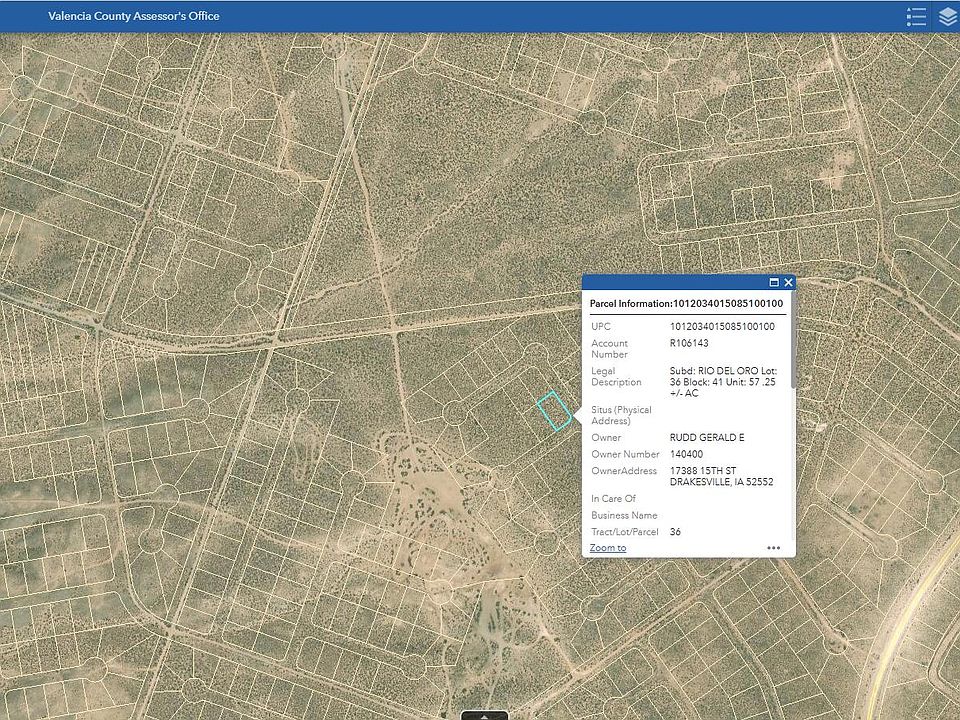960x720 pixels.
Task: Open the Layer List stack icon
Action: (948, 17)
